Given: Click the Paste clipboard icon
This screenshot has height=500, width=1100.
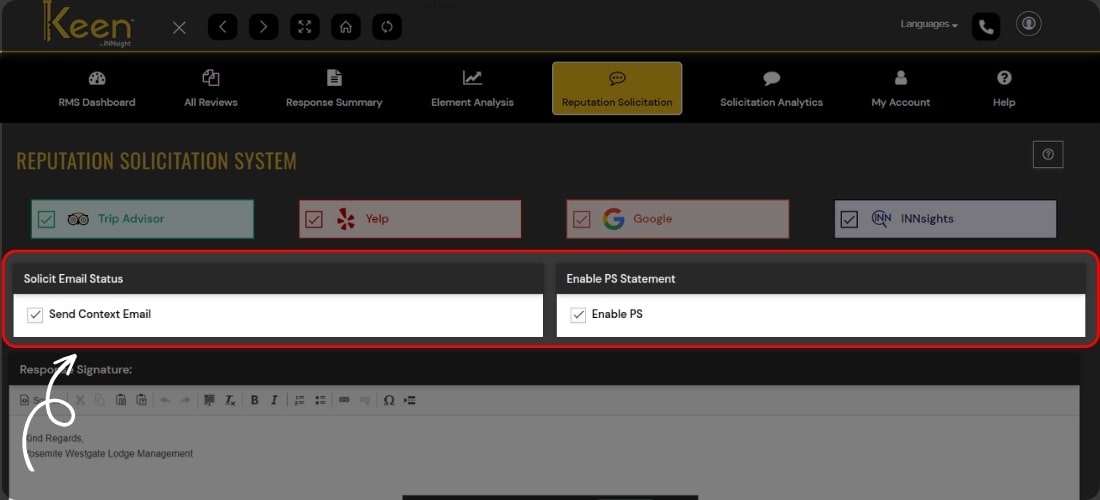Looking at the screenshot, I should pos(121,400).
